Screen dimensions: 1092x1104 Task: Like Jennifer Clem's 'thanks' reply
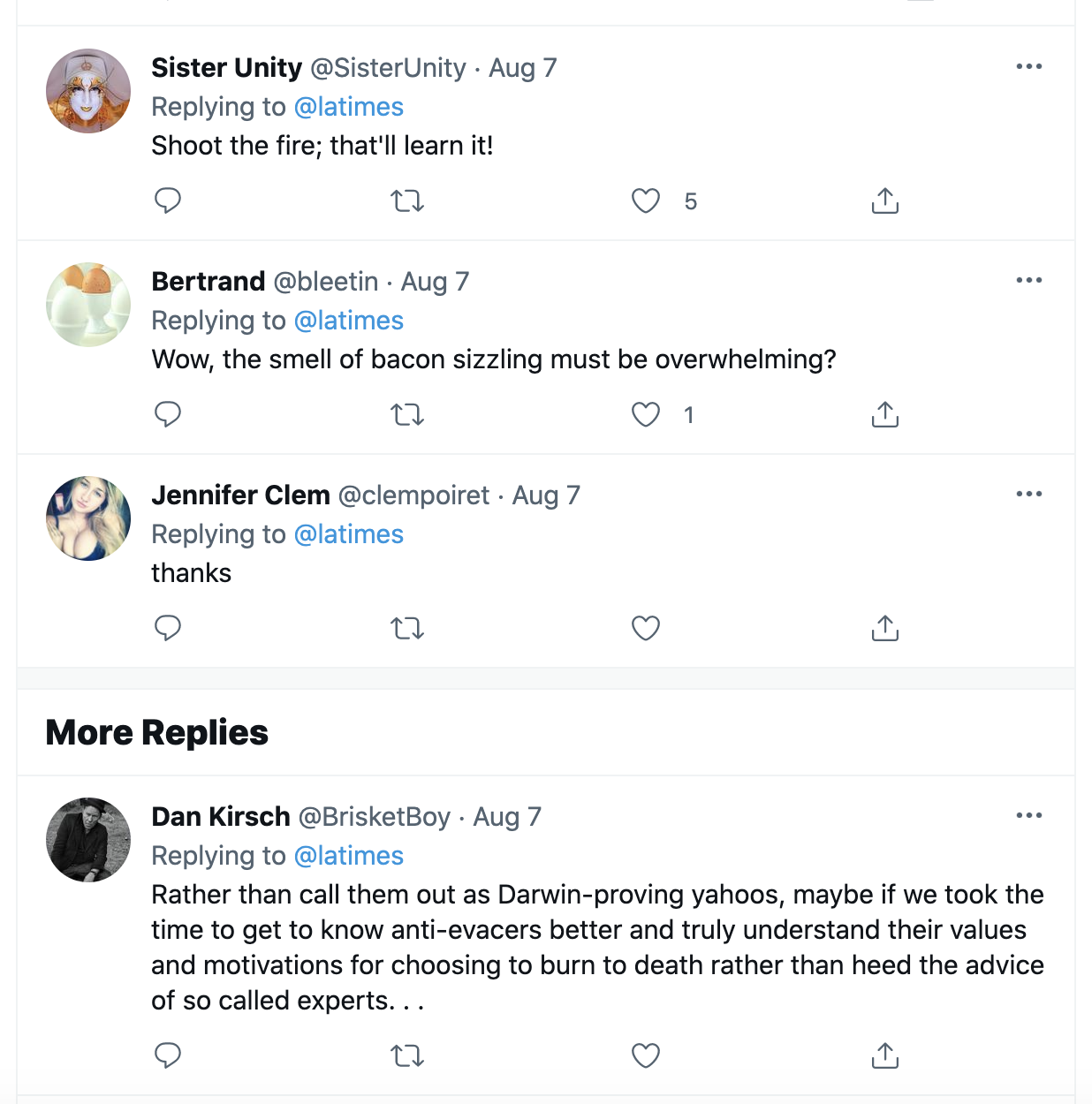pyautogui.click(x=646, y=628)
